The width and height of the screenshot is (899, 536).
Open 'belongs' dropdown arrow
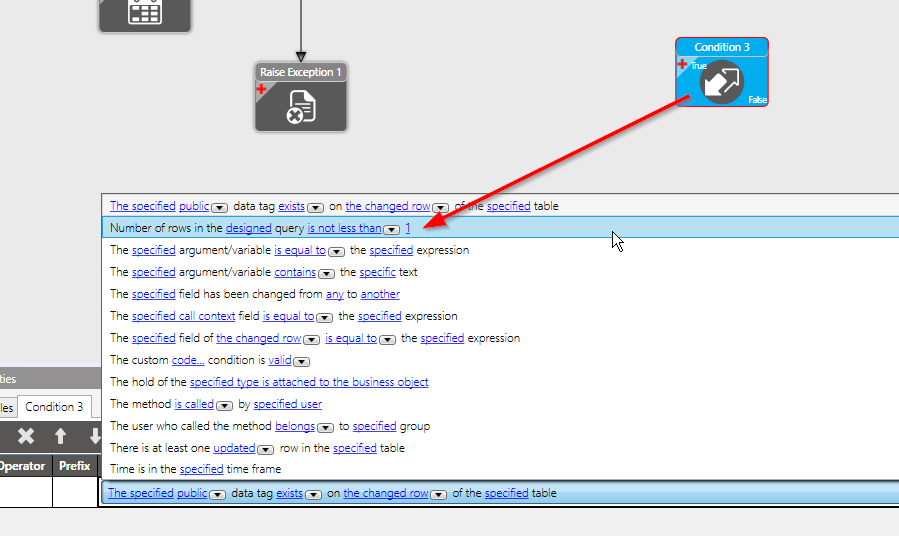coord(325,427)
